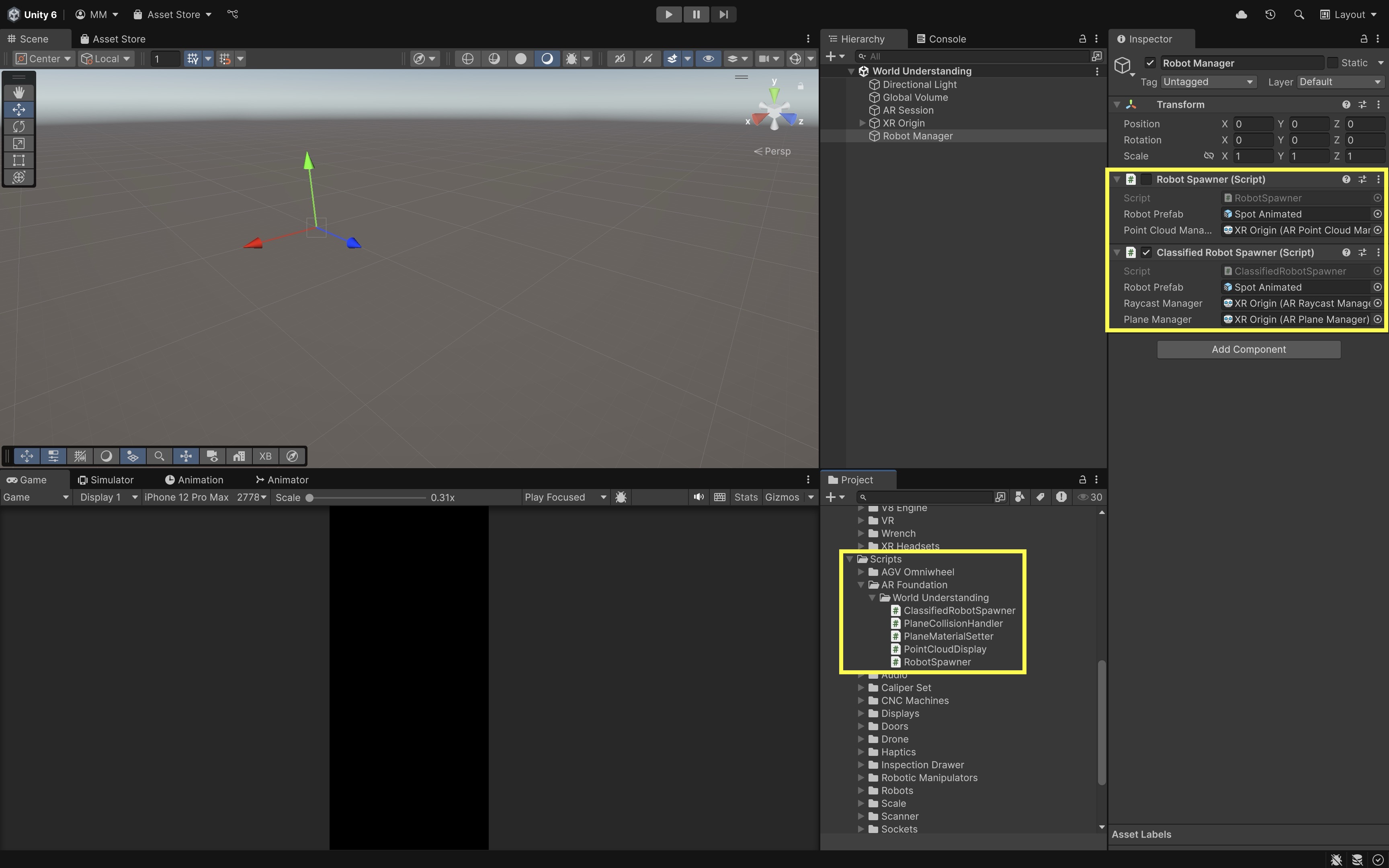The image size is (1389, 868).
Task: Click the Play button
Action: (669, 14)
